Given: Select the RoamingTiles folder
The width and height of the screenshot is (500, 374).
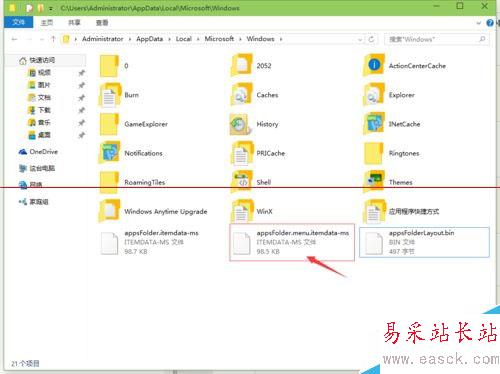Looking at the screenshot, I should [132, 182].
